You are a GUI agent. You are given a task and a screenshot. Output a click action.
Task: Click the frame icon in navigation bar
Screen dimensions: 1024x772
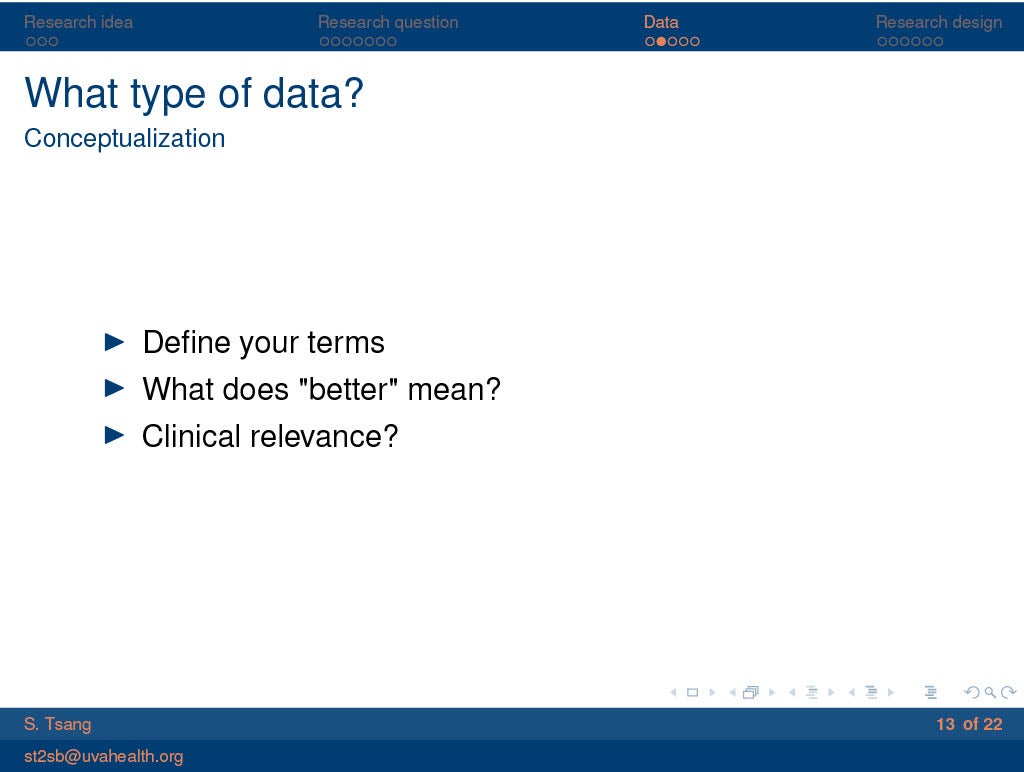click(x=751, y=692)
